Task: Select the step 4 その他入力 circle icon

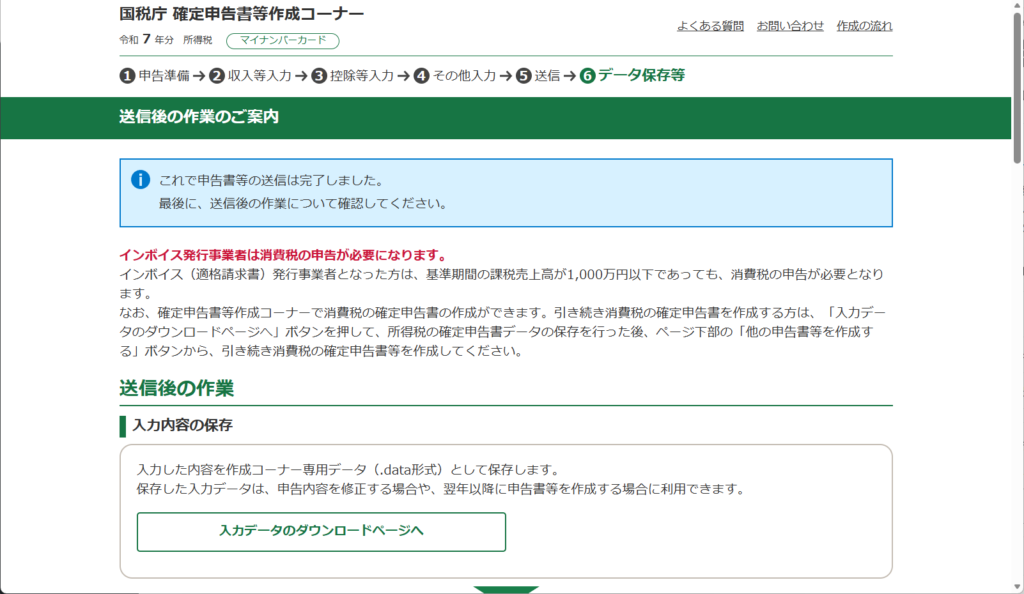Action: (x=421, y=75)
